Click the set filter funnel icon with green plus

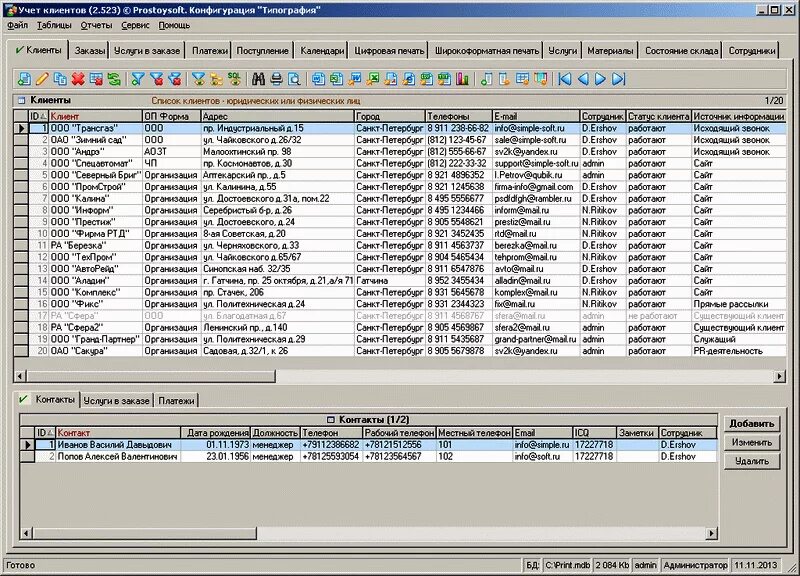(138, 79)
